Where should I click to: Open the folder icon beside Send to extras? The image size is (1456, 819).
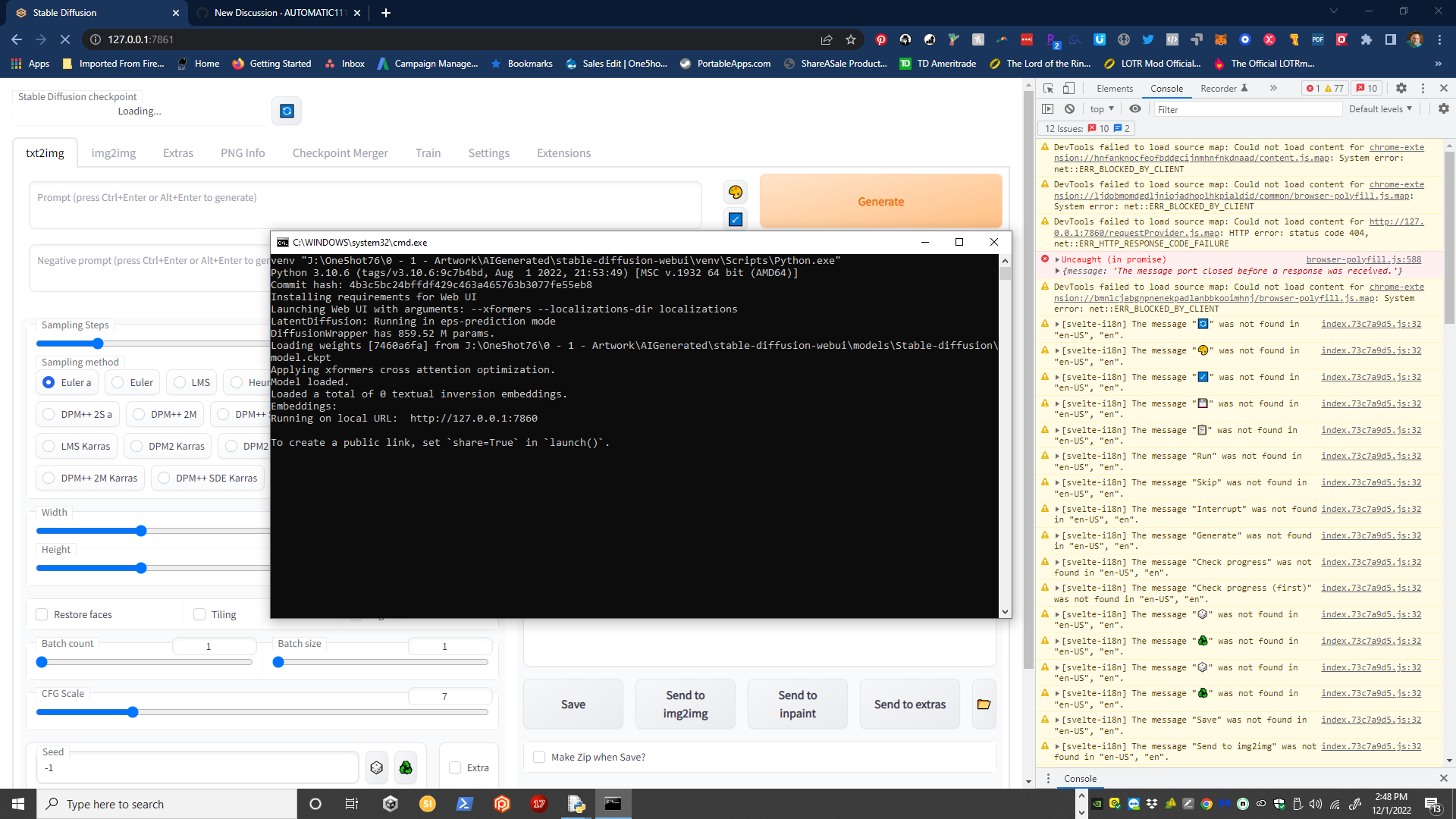[984, 704]
